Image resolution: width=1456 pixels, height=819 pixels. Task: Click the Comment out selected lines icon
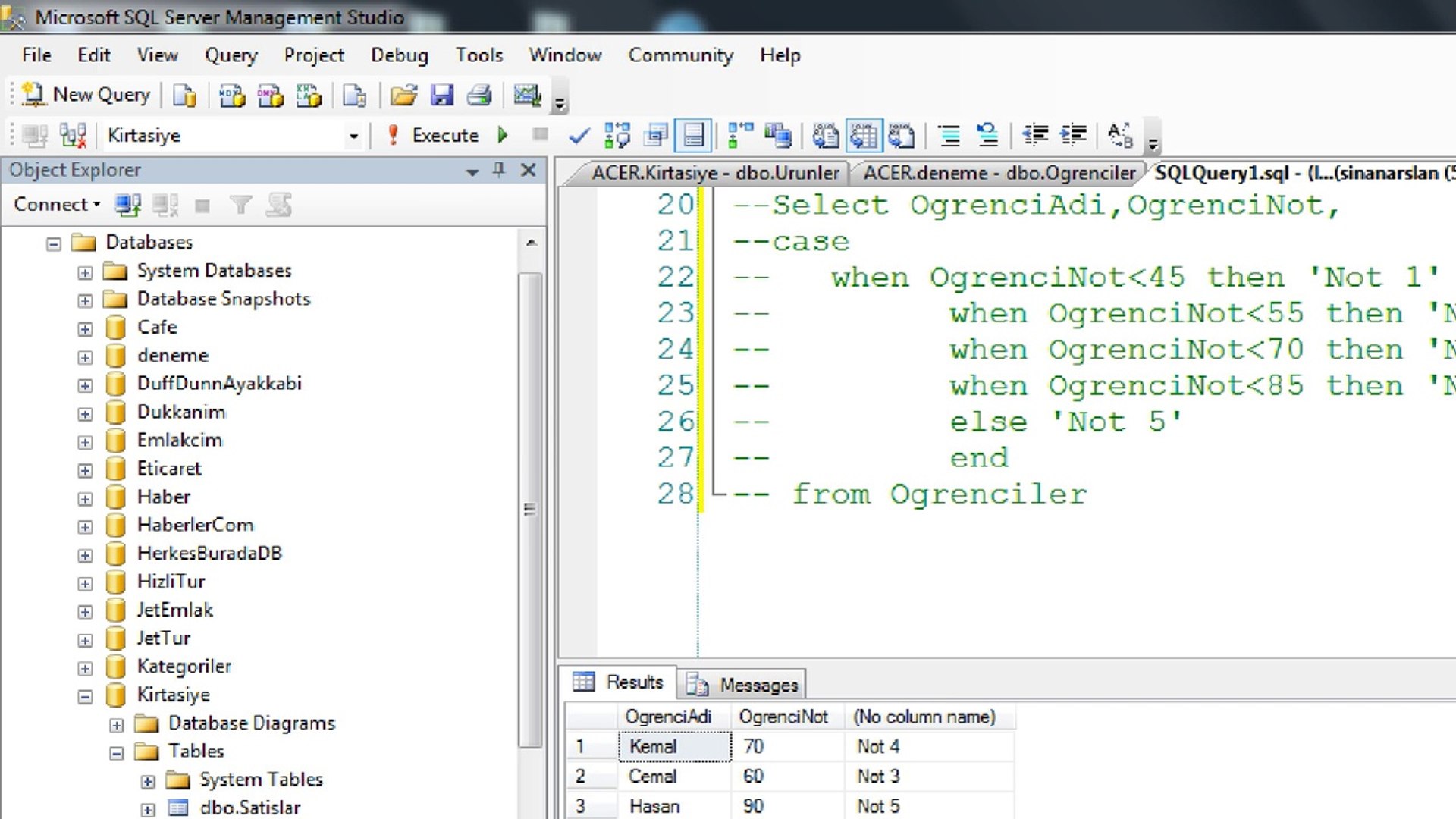pos(949,136)
